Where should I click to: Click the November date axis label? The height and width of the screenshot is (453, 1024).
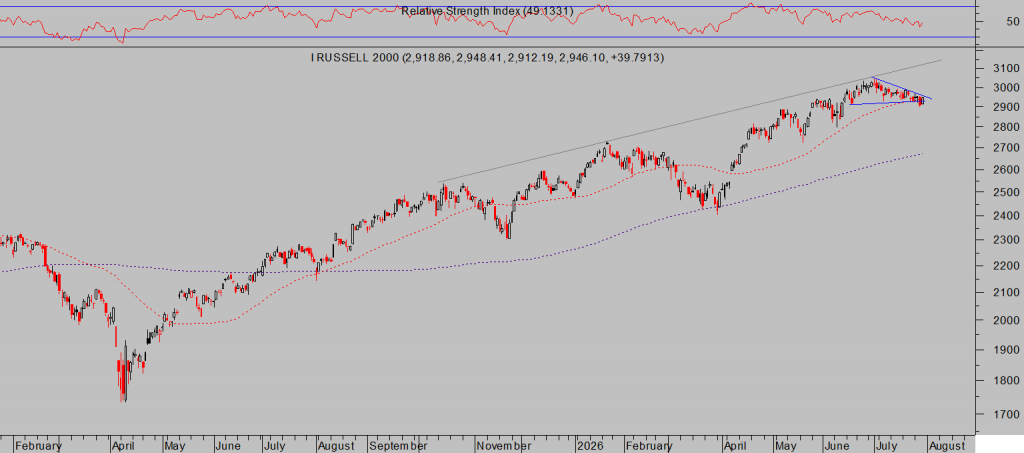pos(503,446)
